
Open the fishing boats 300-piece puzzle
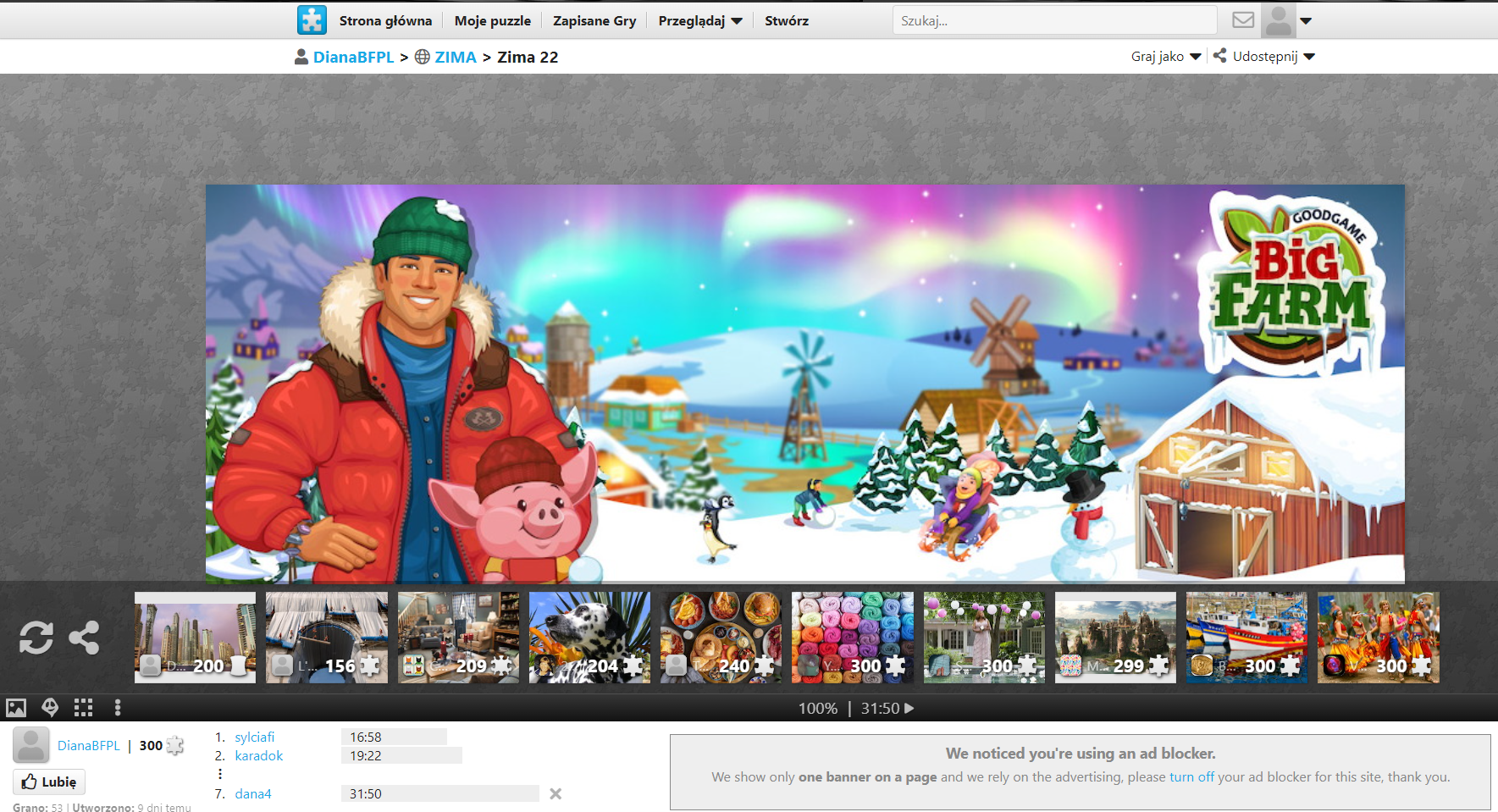pyautogui.click(x=1246, y=637)
